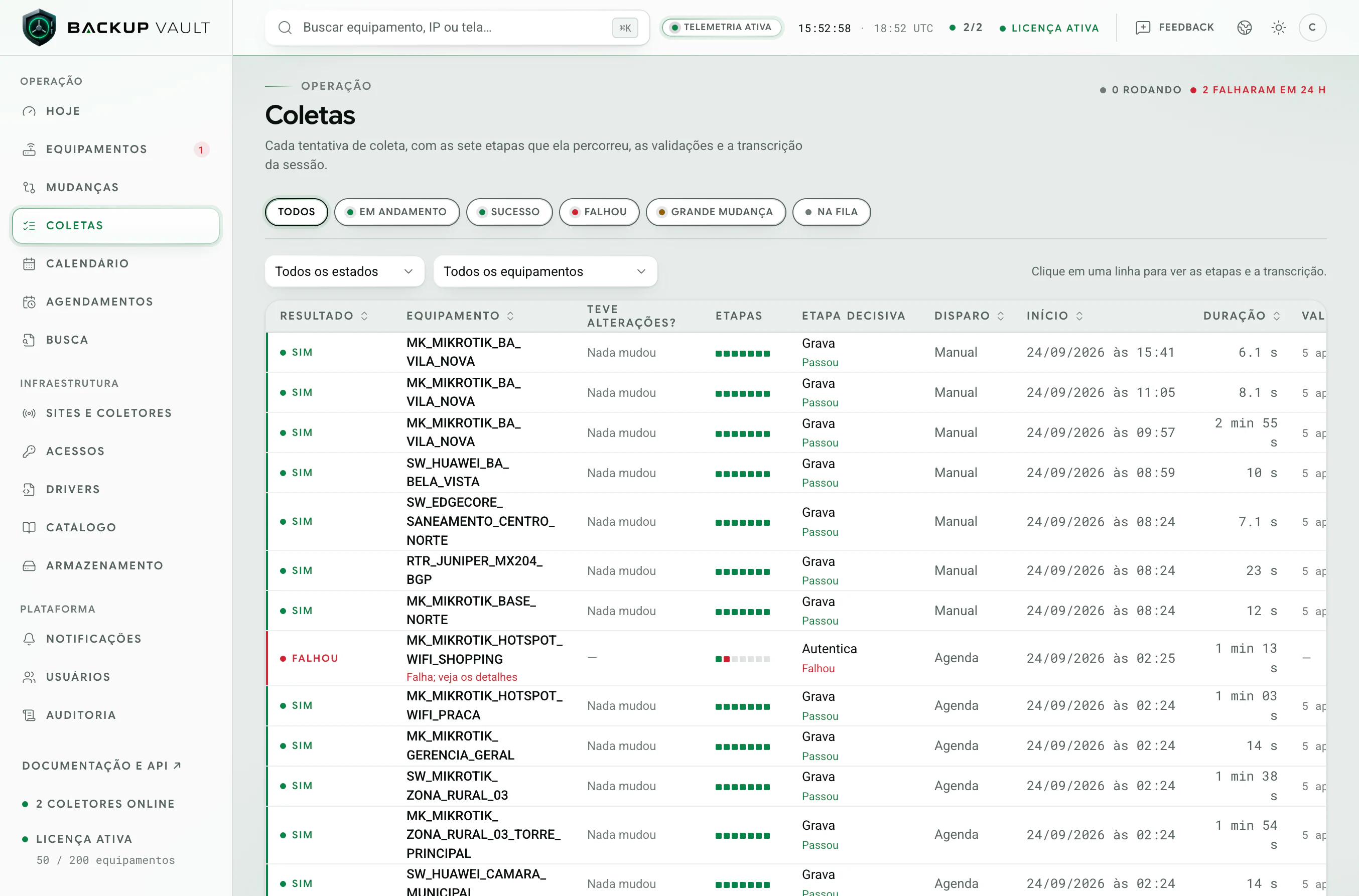
Task: Filter by Falhou chip
Action: point(599,212)
